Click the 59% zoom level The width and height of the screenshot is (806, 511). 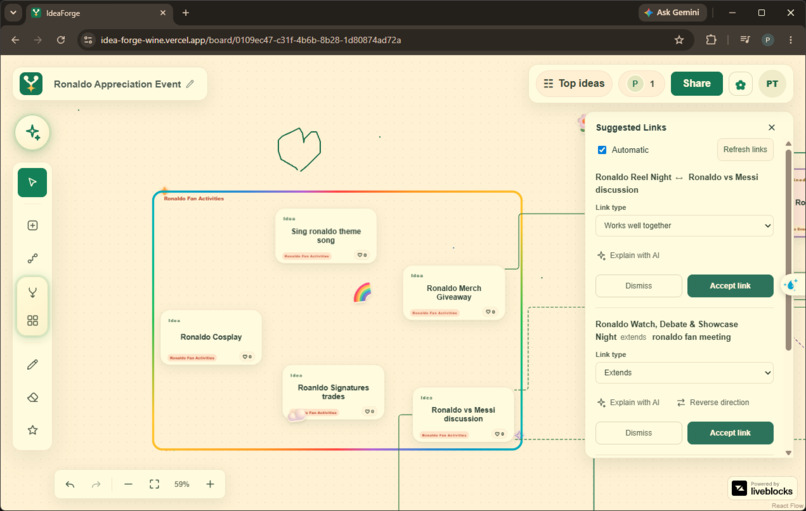coord(181,484)
